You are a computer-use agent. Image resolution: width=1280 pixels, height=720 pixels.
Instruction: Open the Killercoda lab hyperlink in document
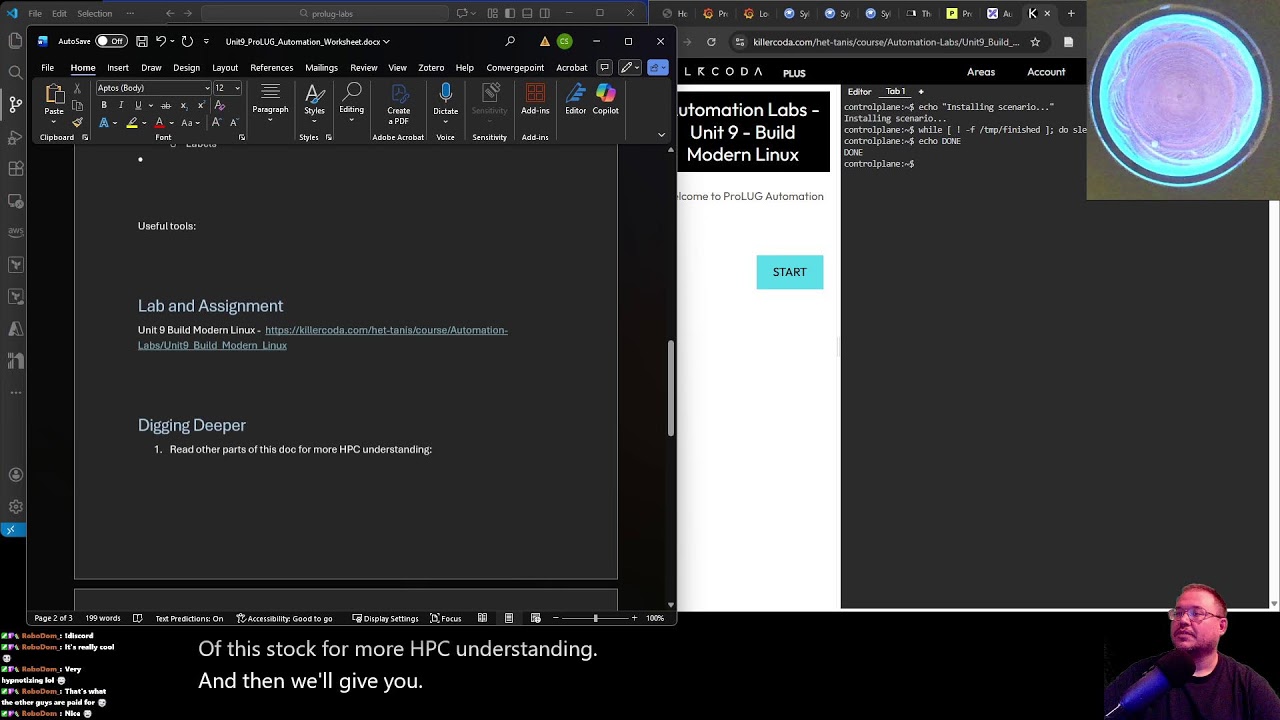323,337
